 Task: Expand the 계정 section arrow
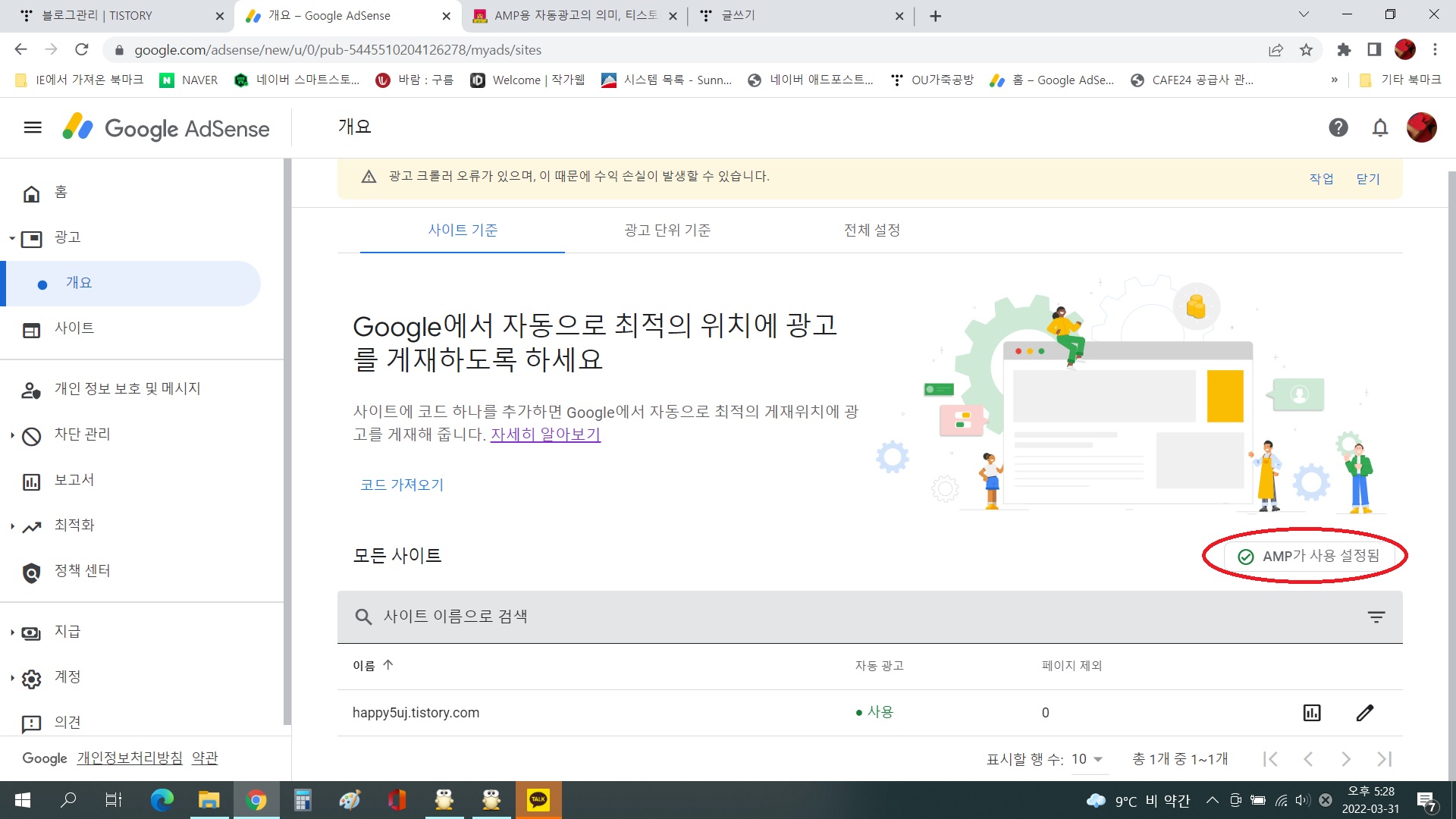(x=12, y=678)
